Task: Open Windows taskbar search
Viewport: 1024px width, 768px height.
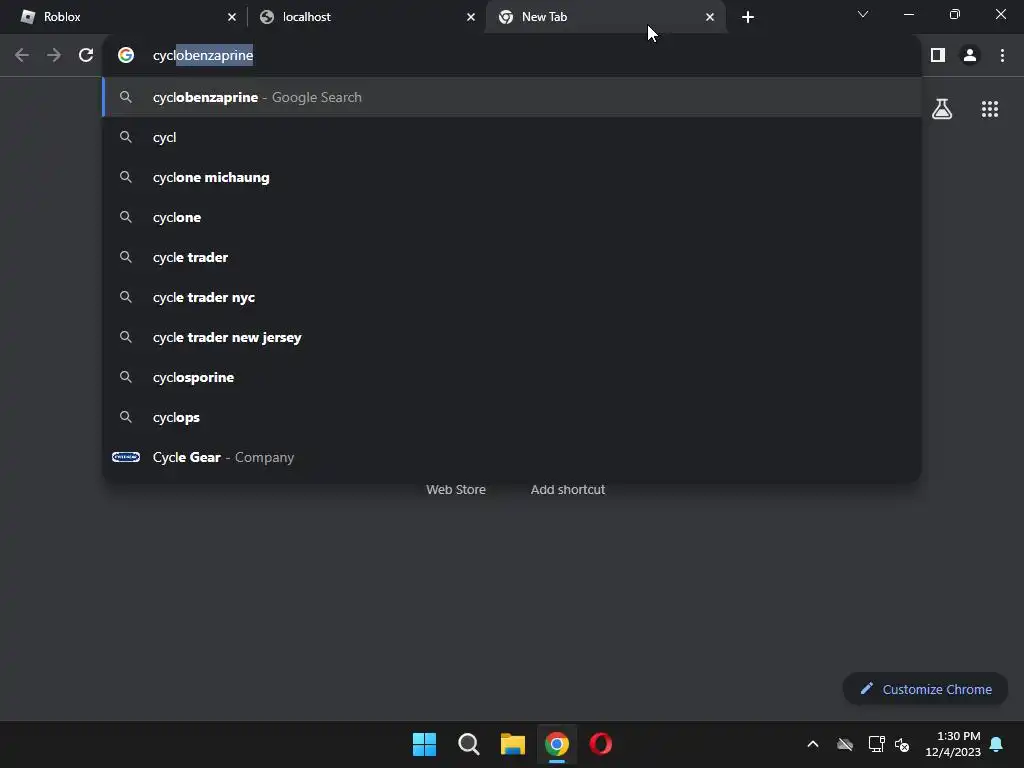Action: click(x=469, y=744)
